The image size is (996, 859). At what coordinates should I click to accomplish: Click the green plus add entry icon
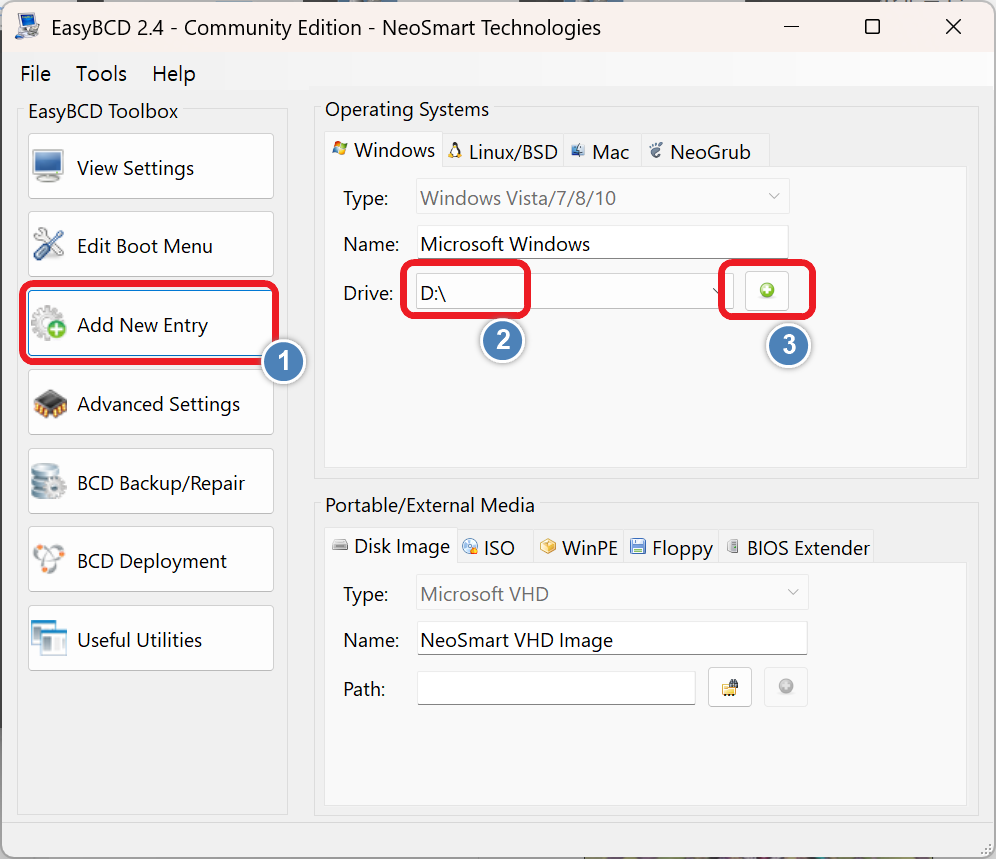pos(767,291)
